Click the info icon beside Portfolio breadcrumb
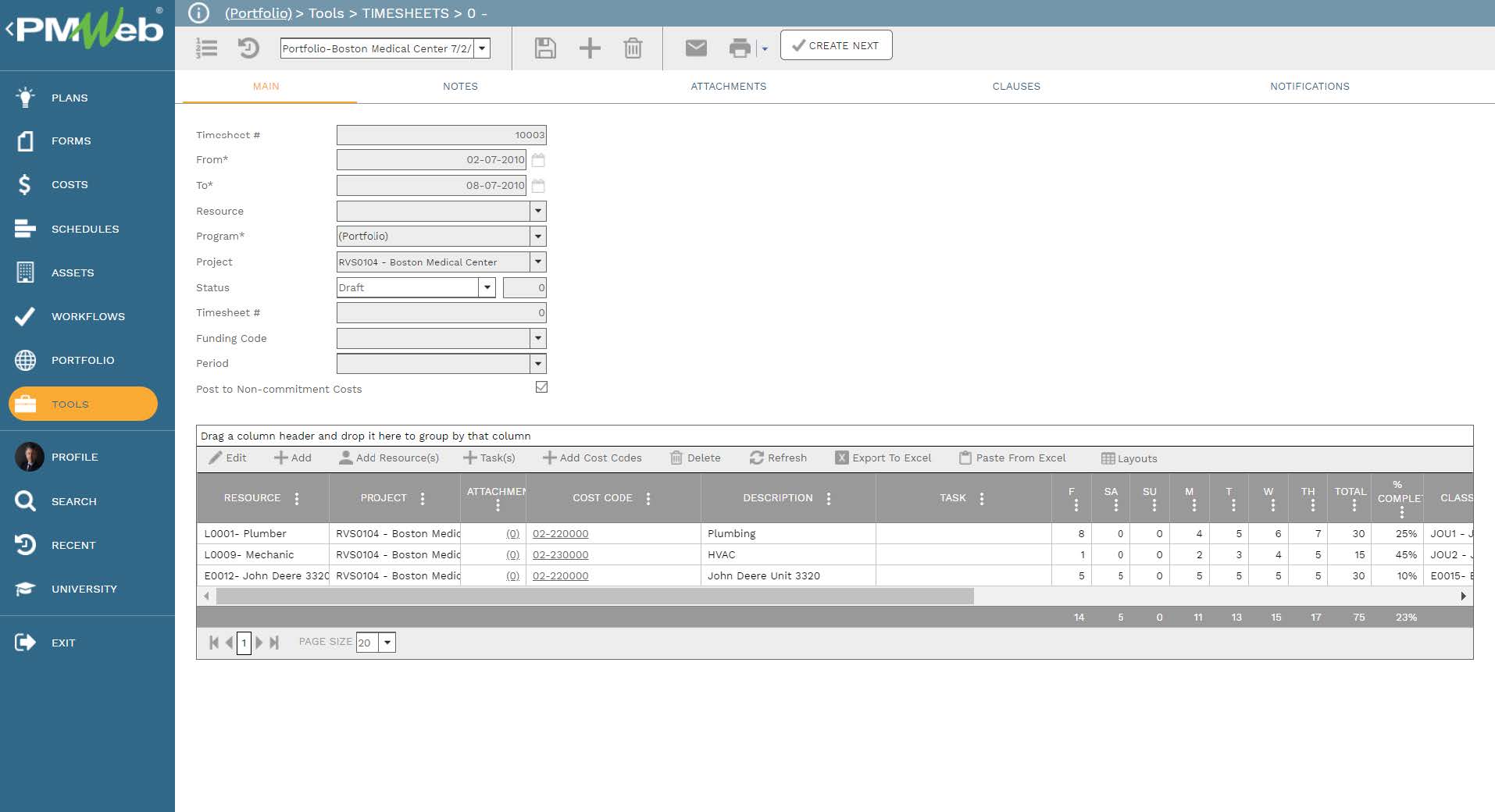The width and height of the screenshot is (1495, 812). [199, 13]
